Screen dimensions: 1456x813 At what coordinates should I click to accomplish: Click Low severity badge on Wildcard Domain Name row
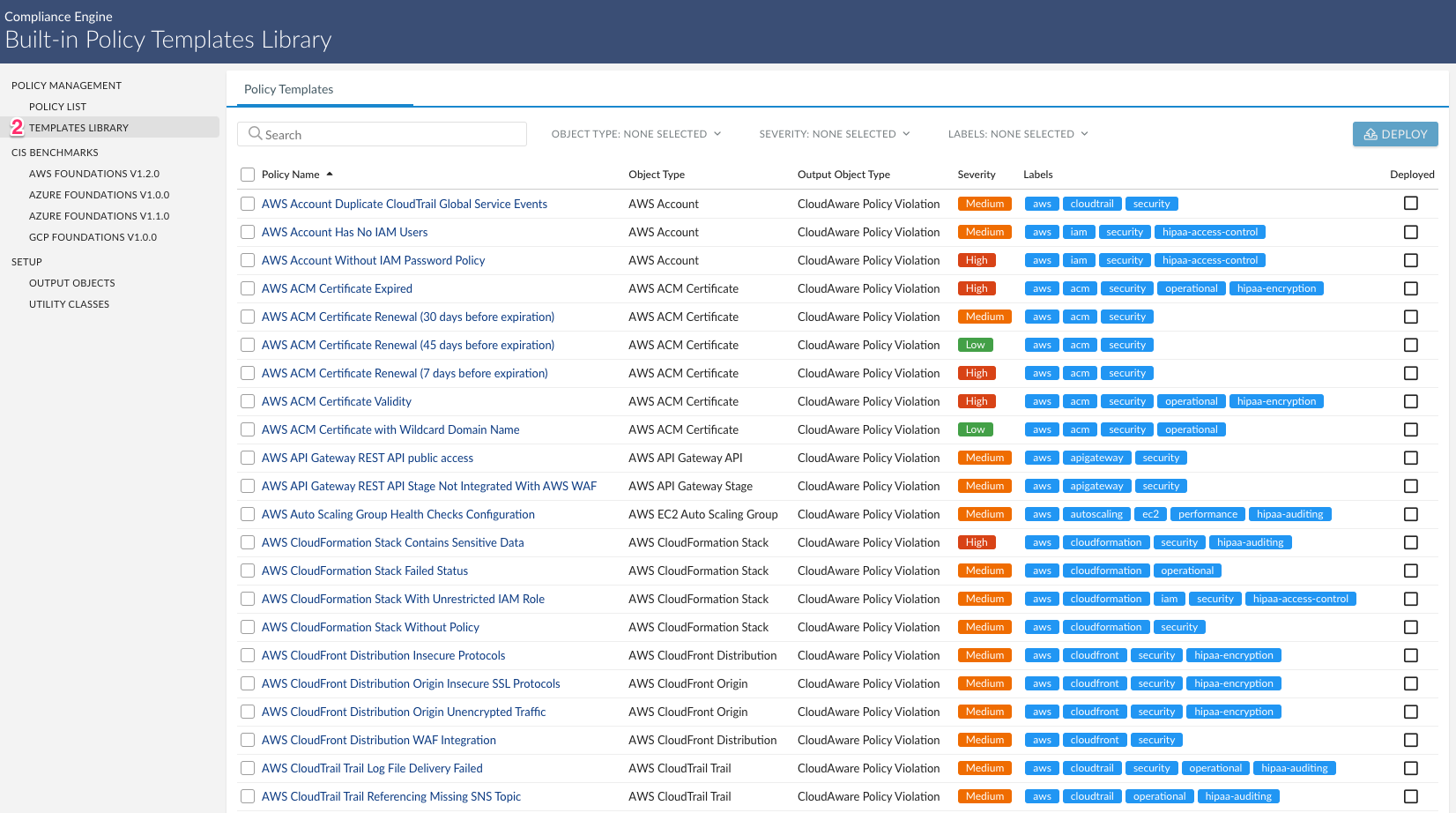(975, 429)
